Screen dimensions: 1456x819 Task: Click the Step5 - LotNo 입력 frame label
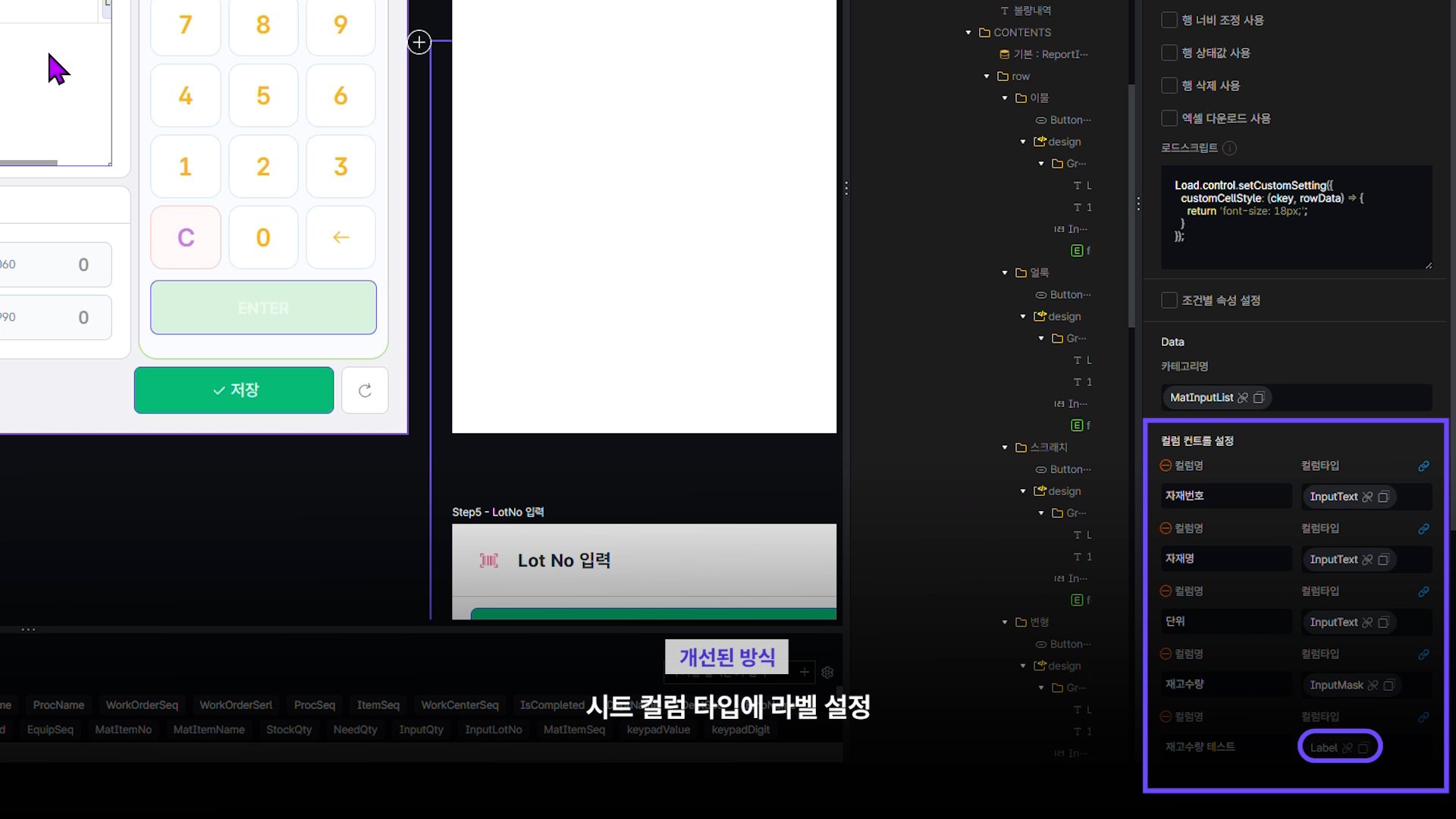coord(497,513)
